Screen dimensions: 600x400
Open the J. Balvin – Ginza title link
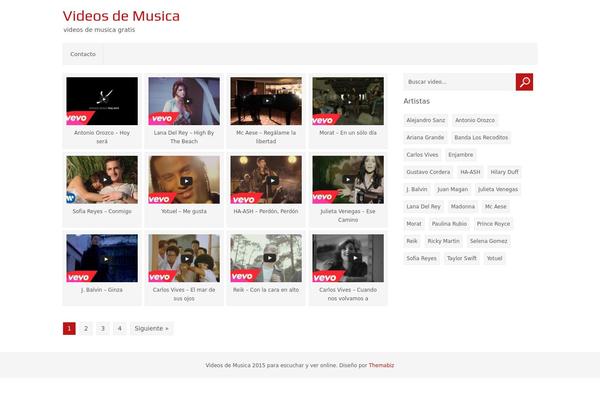click(x=102, y=290)
